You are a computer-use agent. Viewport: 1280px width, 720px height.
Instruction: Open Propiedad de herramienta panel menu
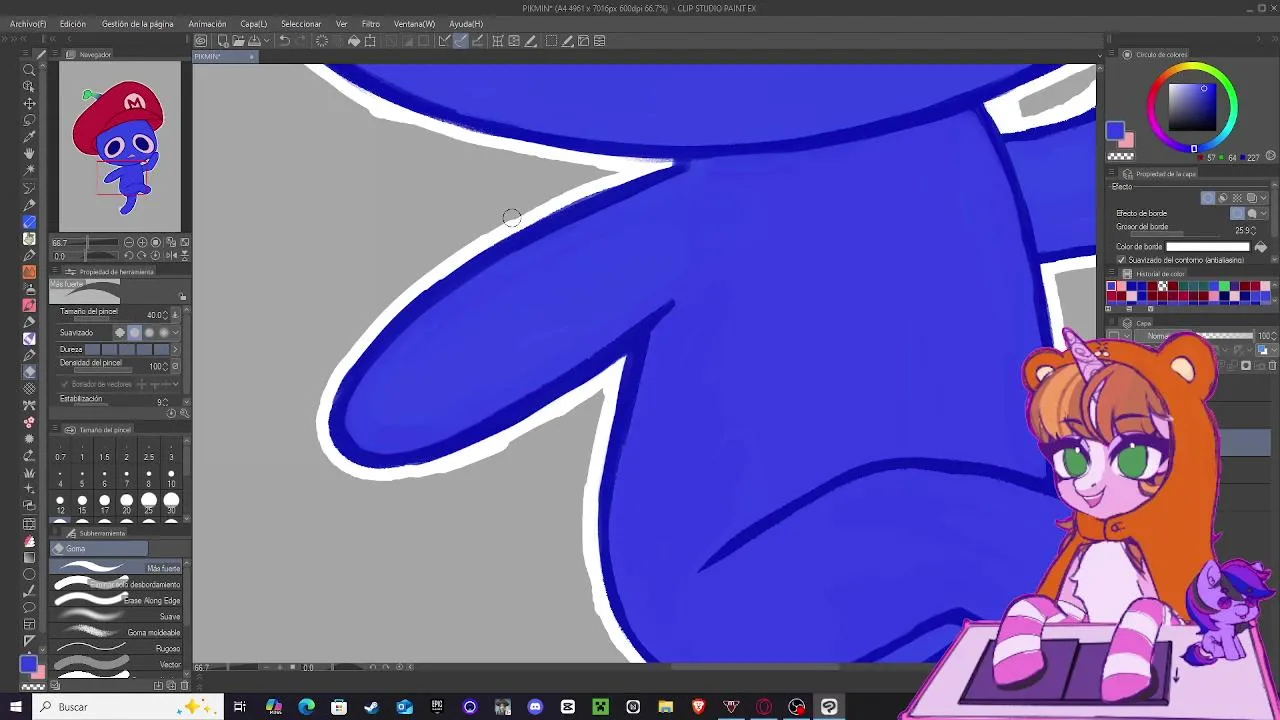click(x=56, y=272)
